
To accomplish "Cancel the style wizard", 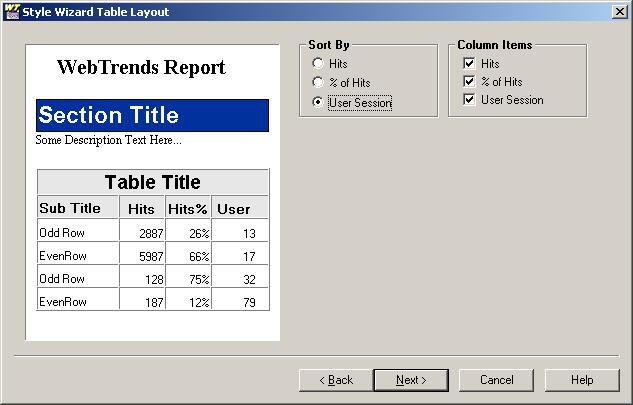I will click(497, 380).
